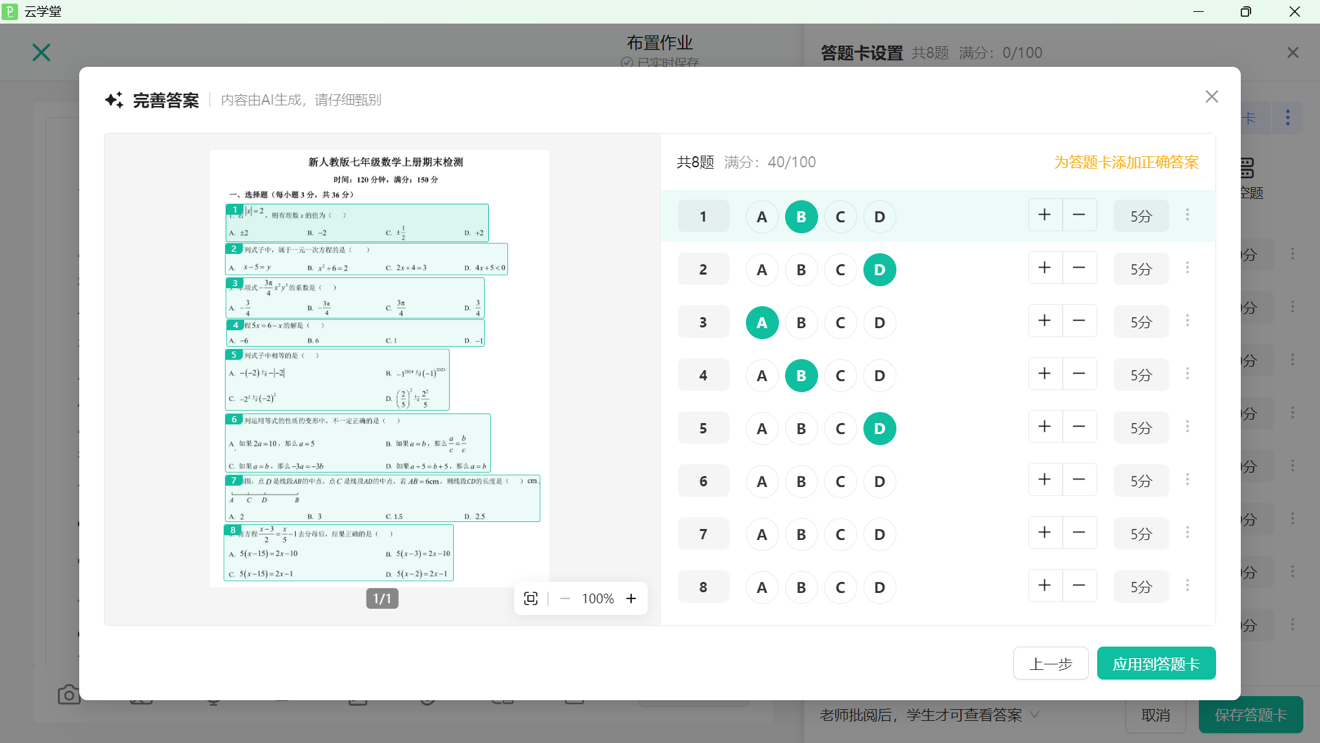Choose option C for question 2
This screenshot has height=743, width=1320.
coord(840,270)
